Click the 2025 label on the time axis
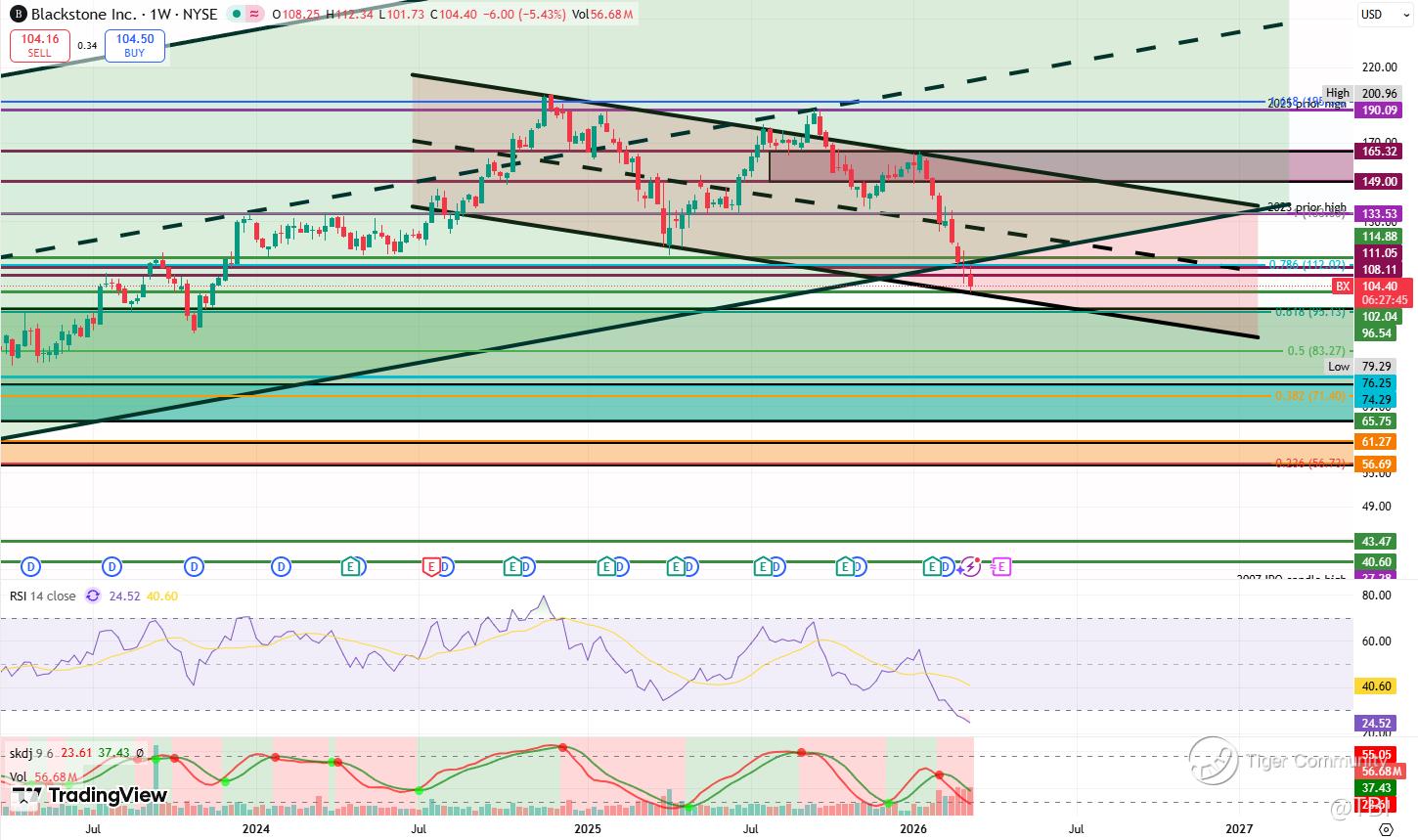The height and width of the screenshot is (840, 1418). click(587, 829)
